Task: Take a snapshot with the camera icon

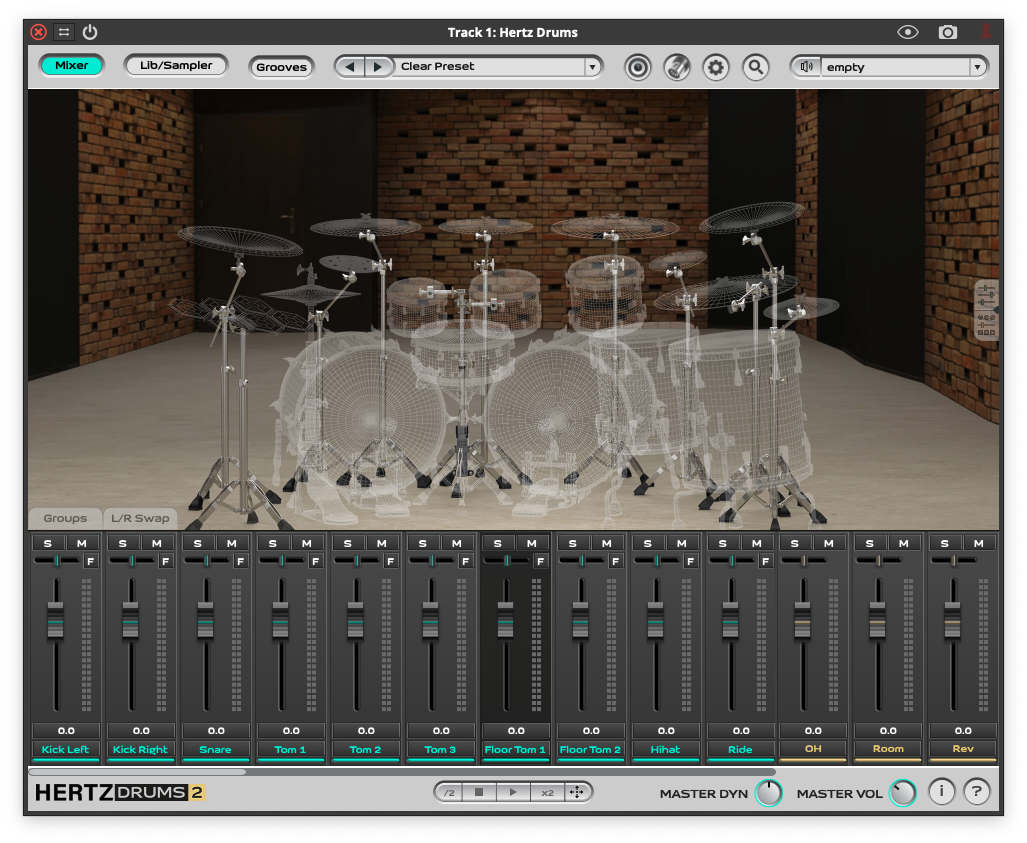Action: [948, 32]
